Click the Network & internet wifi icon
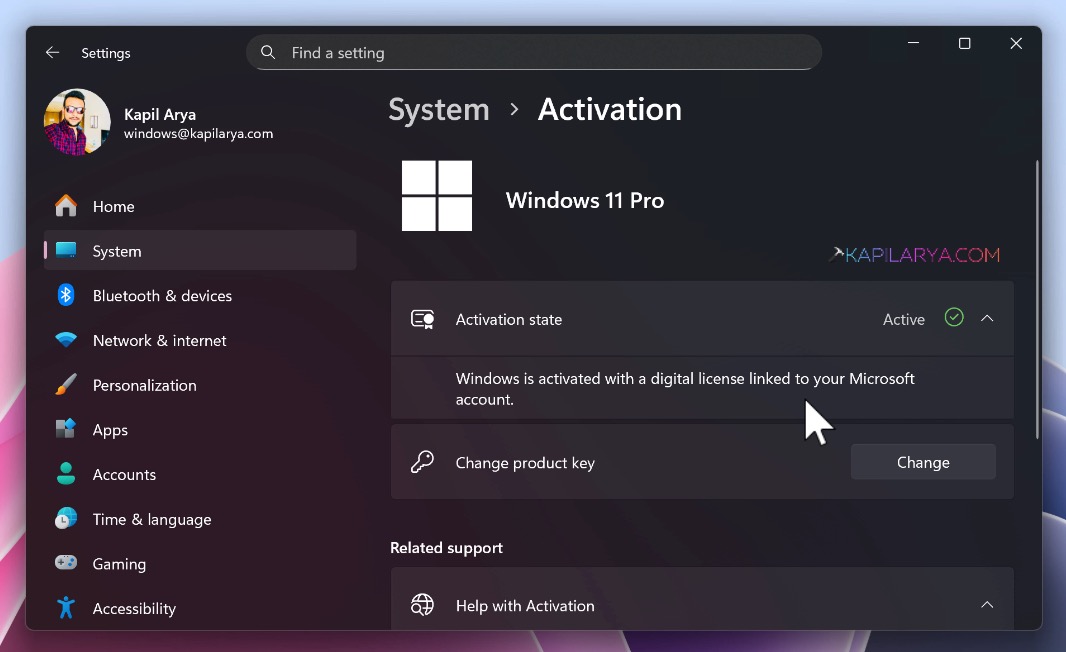The image size is (1066, 652). point(66,340)
